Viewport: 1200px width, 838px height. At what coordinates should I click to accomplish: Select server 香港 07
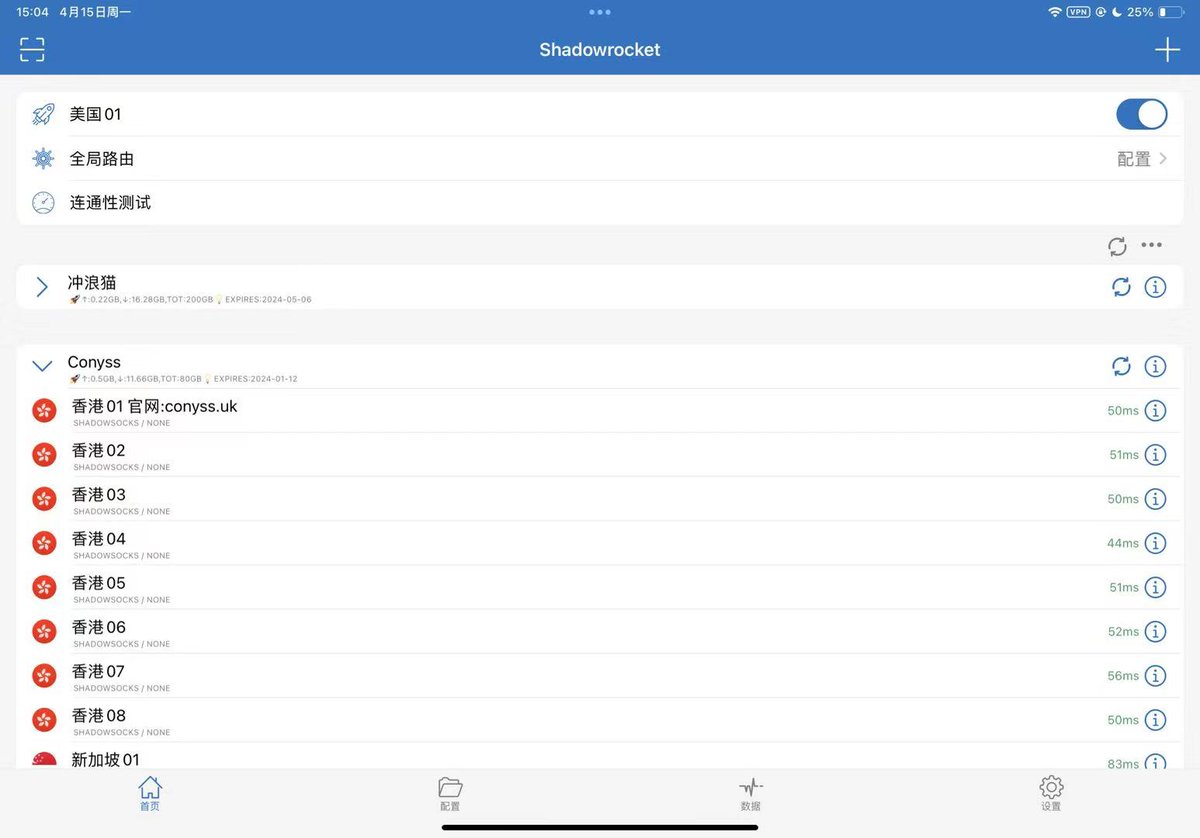pyautogui.click(x=600, y=675)
